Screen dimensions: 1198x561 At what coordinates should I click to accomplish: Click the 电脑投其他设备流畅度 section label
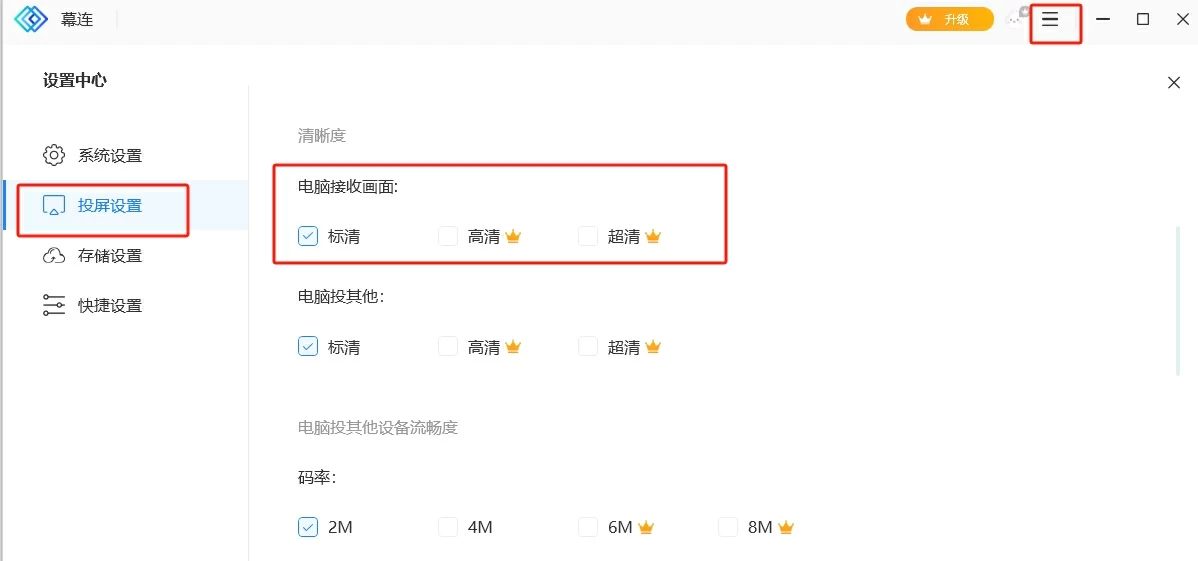[377, 427]
